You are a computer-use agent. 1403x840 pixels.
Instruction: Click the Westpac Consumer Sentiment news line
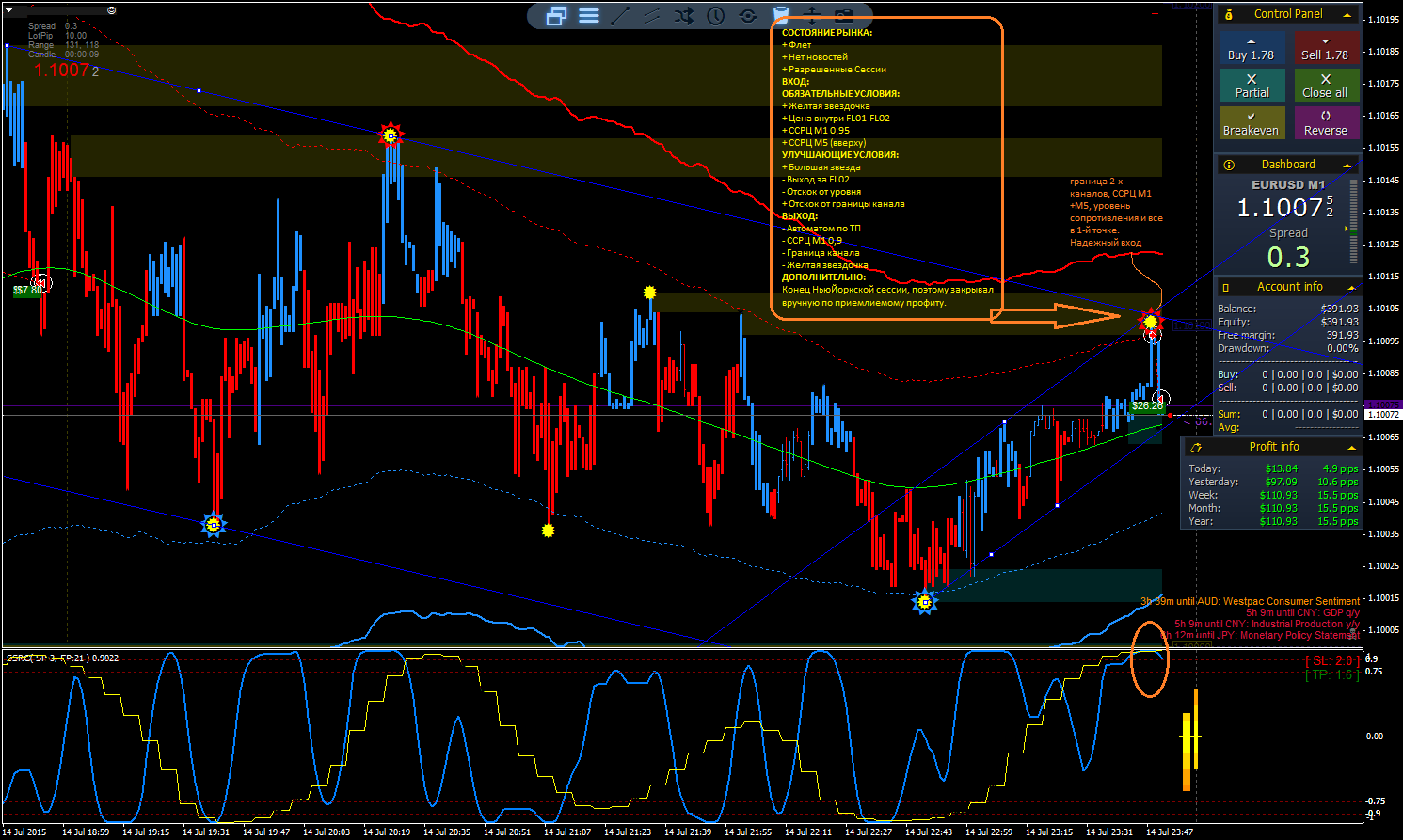pos(1250,601)
